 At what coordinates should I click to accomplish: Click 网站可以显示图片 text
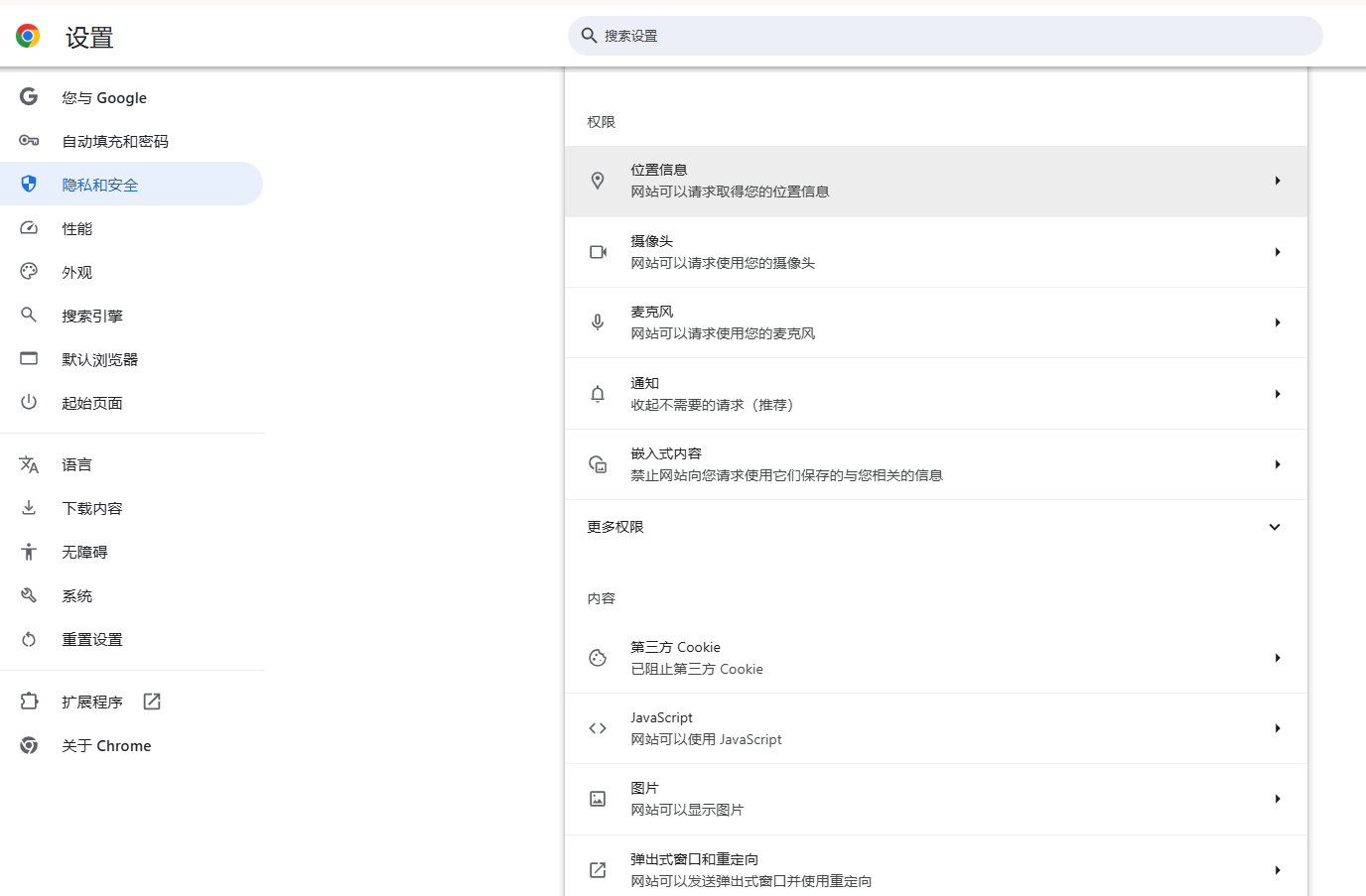(x=687, y=810)
